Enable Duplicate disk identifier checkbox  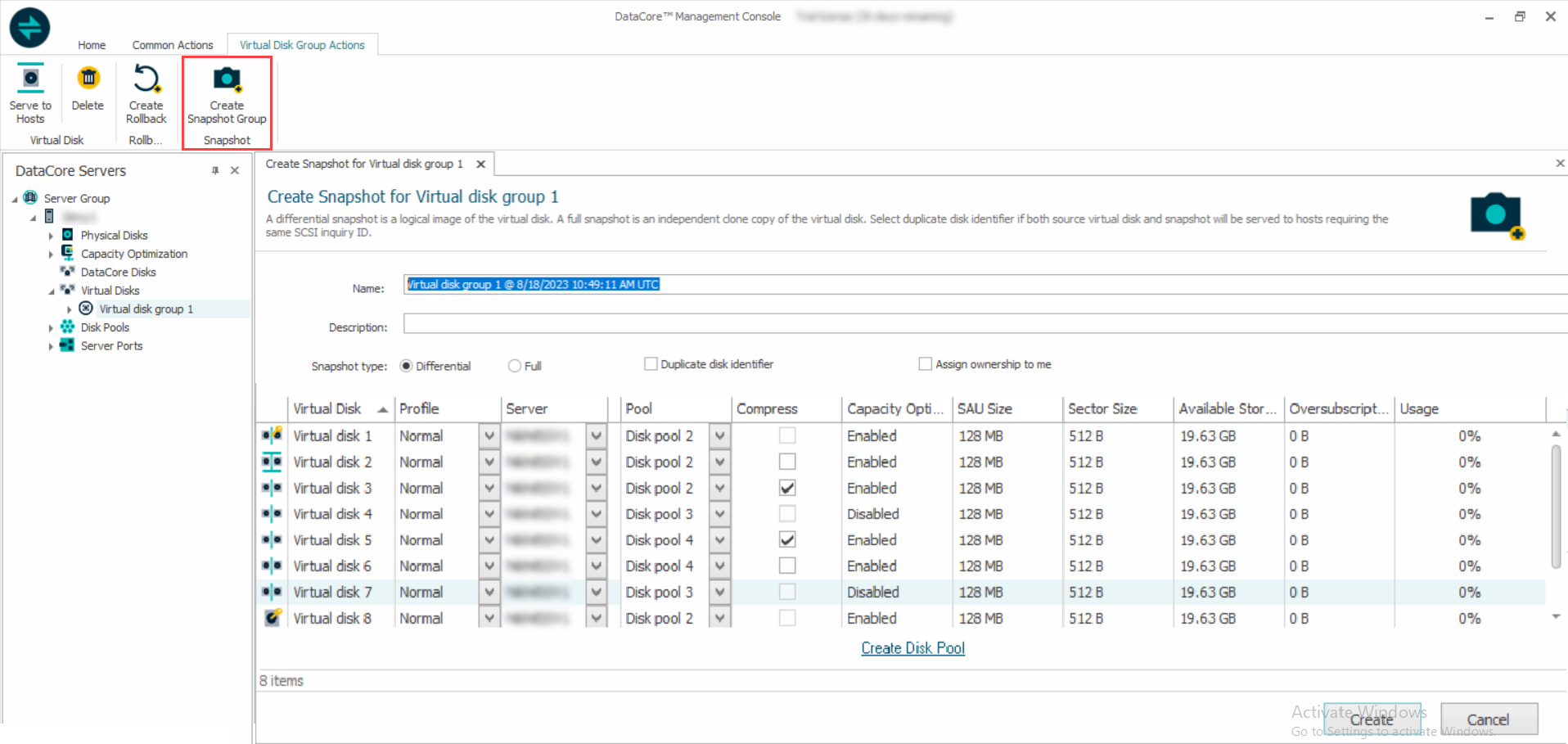click(x=651, y=363)
